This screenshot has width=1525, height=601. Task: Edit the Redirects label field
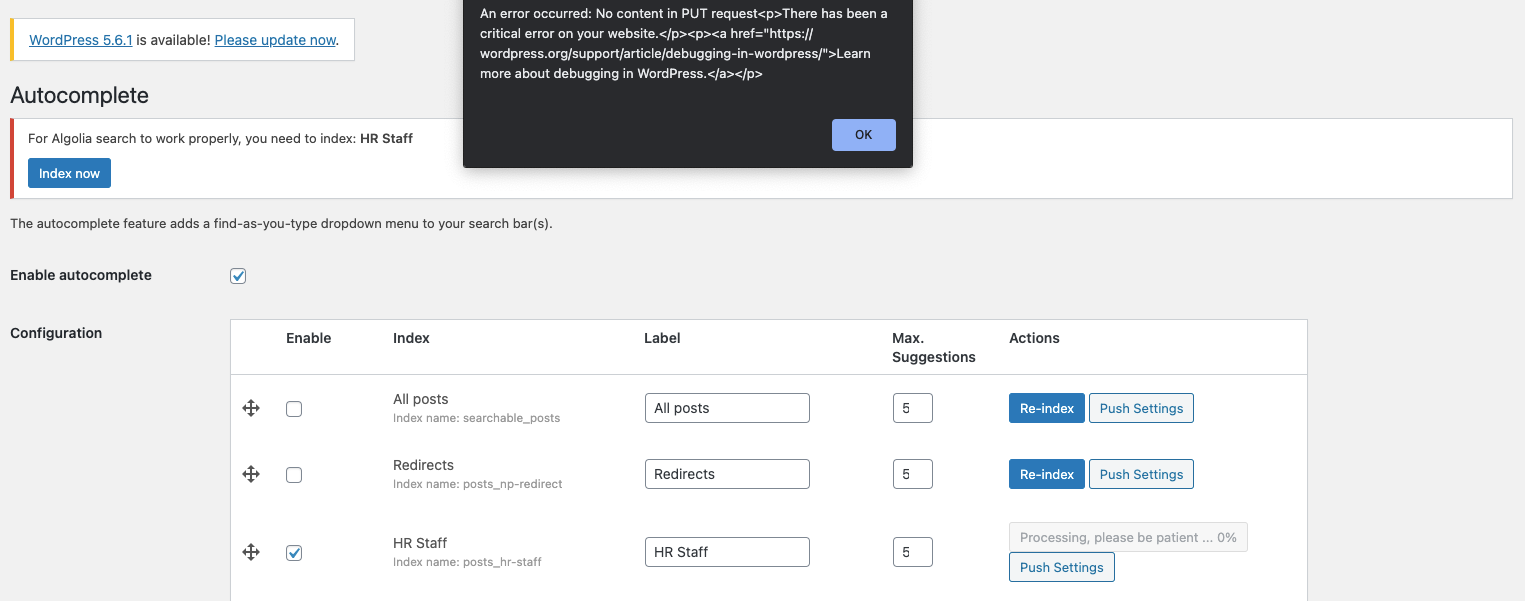pos(727,474)
